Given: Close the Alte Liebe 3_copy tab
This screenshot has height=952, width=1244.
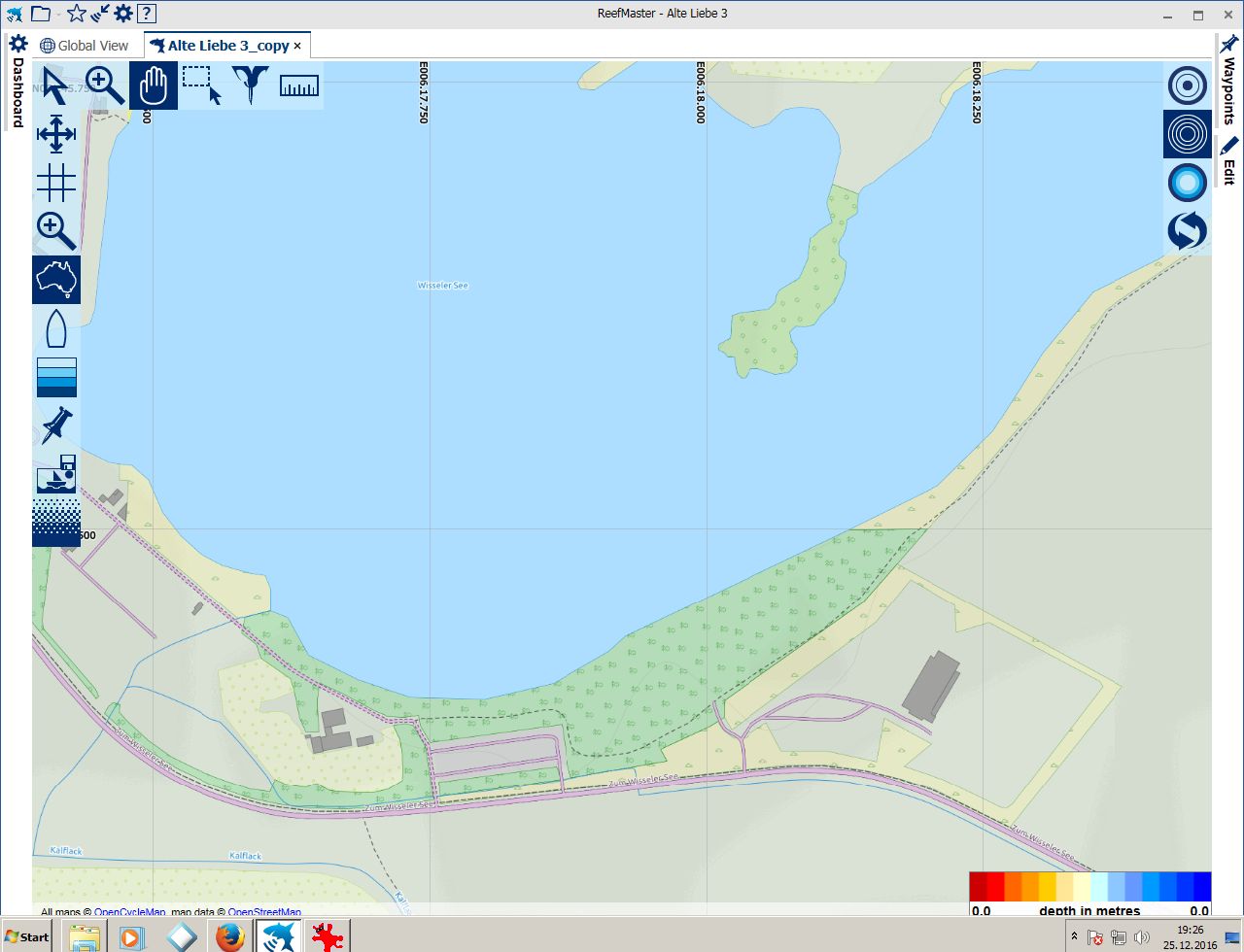Looking at the screenshot, I should point(297,46).
